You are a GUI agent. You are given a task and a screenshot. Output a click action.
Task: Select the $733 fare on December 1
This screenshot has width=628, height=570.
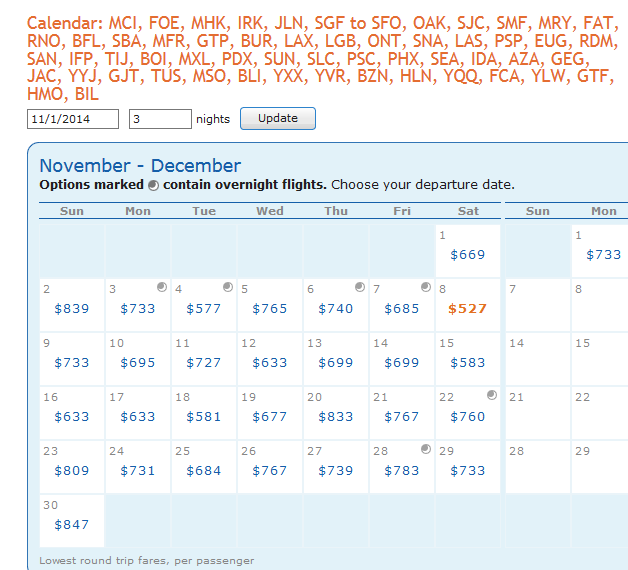coord(603,255)
